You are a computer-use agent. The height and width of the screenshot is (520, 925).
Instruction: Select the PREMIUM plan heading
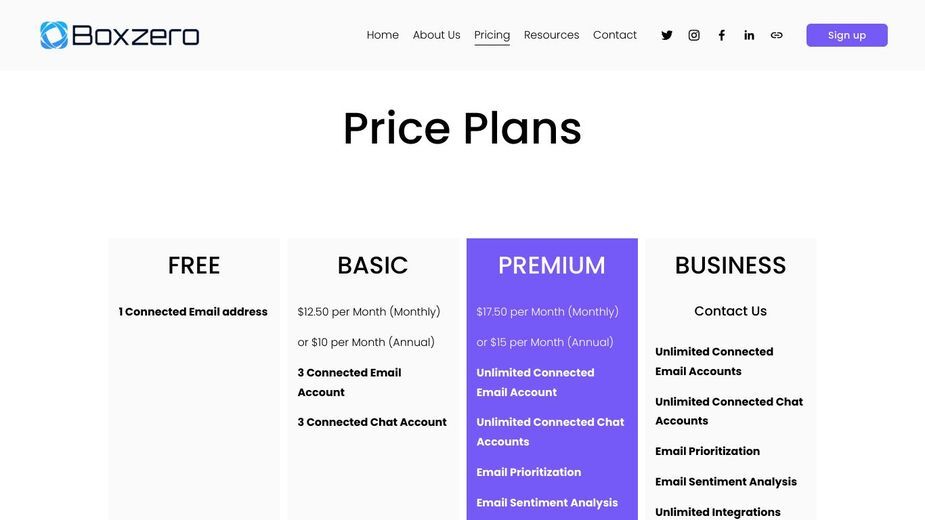(x=552, y=266)
